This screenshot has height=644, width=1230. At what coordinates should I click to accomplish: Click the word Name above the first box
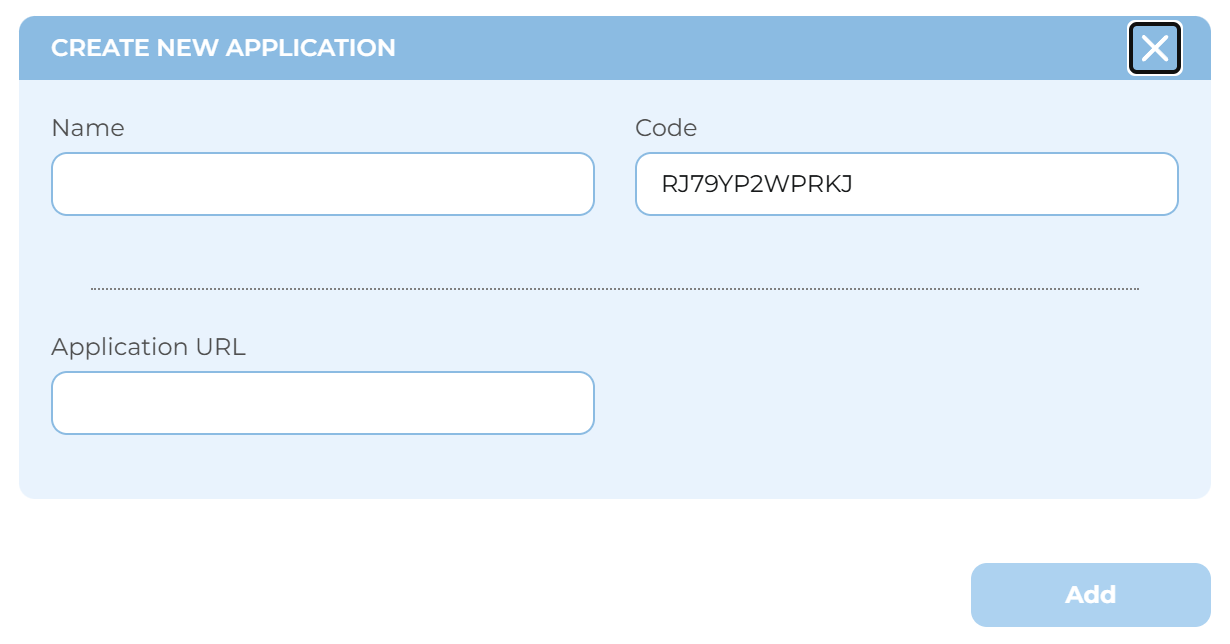[x=88, y=128]
